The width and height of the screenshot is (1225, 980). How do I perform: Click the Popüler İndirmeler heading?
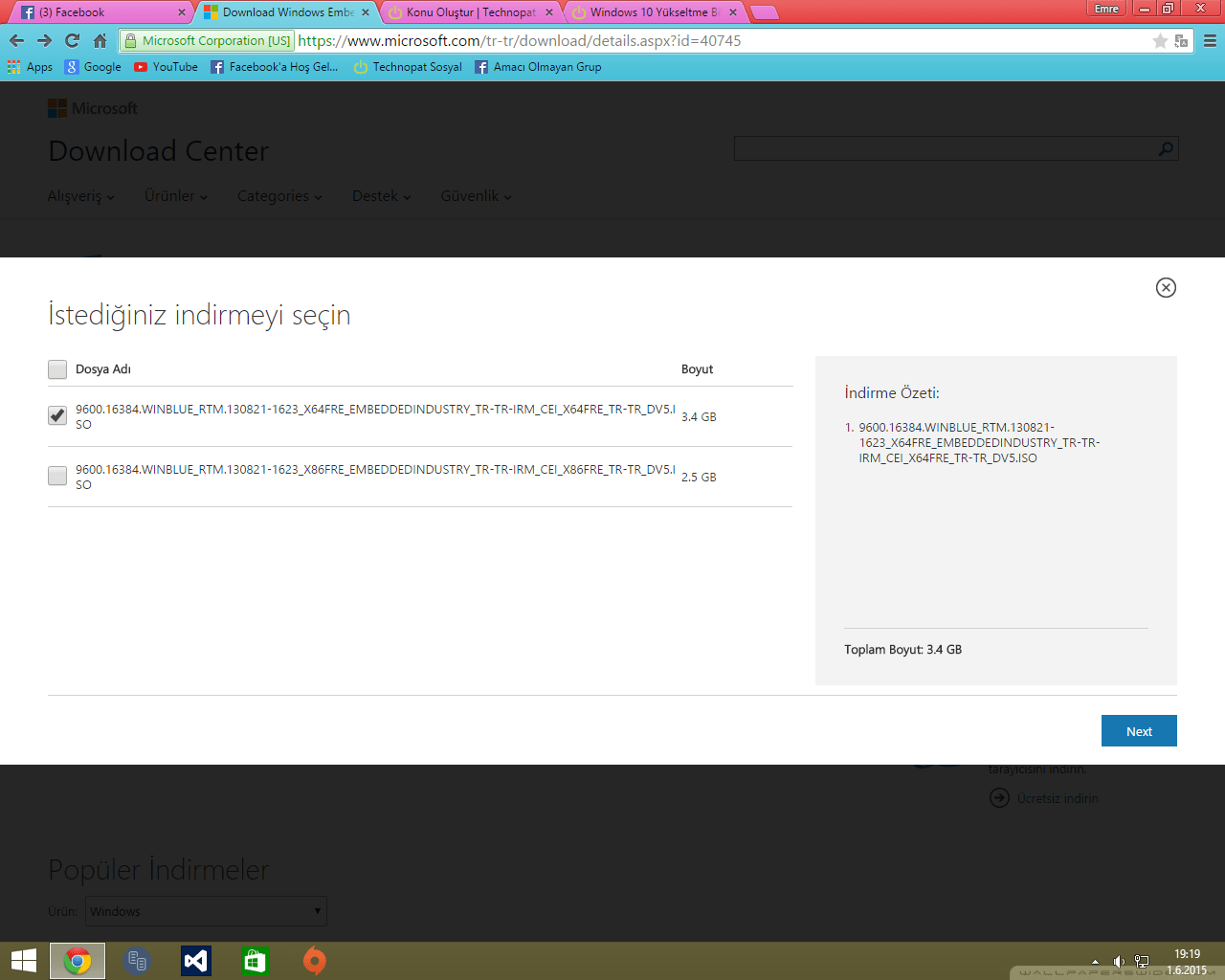coord(159,870)
